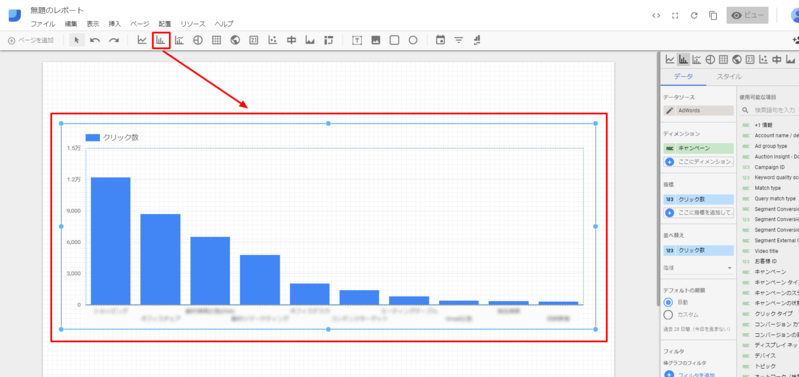Open the 挿入 menu
The width and height of the screenshot is (799, 377).
coord(115,24)
